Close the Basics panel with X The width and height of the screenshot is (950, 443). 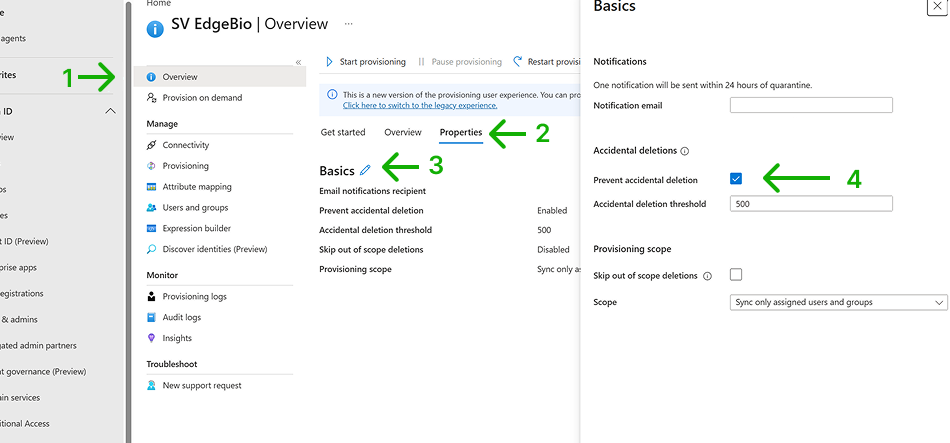[936, 6]
